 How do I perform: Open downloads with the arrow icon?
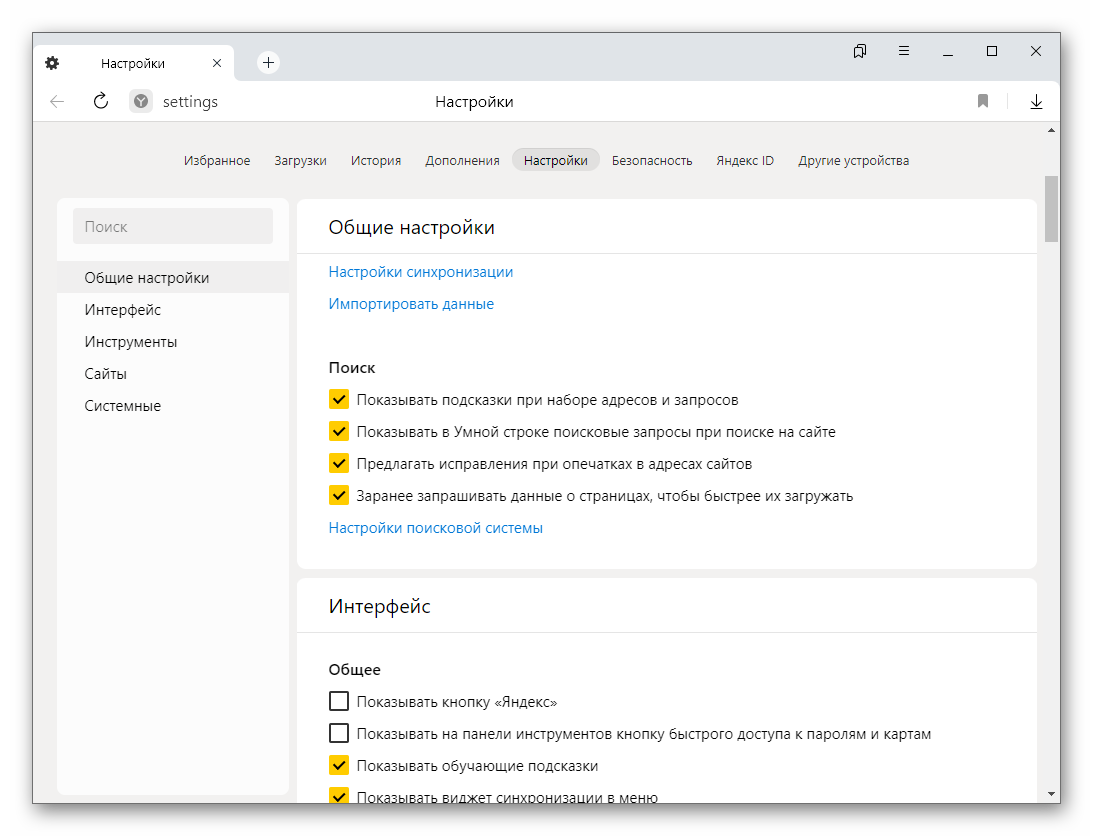click(x=1036, y=101)
